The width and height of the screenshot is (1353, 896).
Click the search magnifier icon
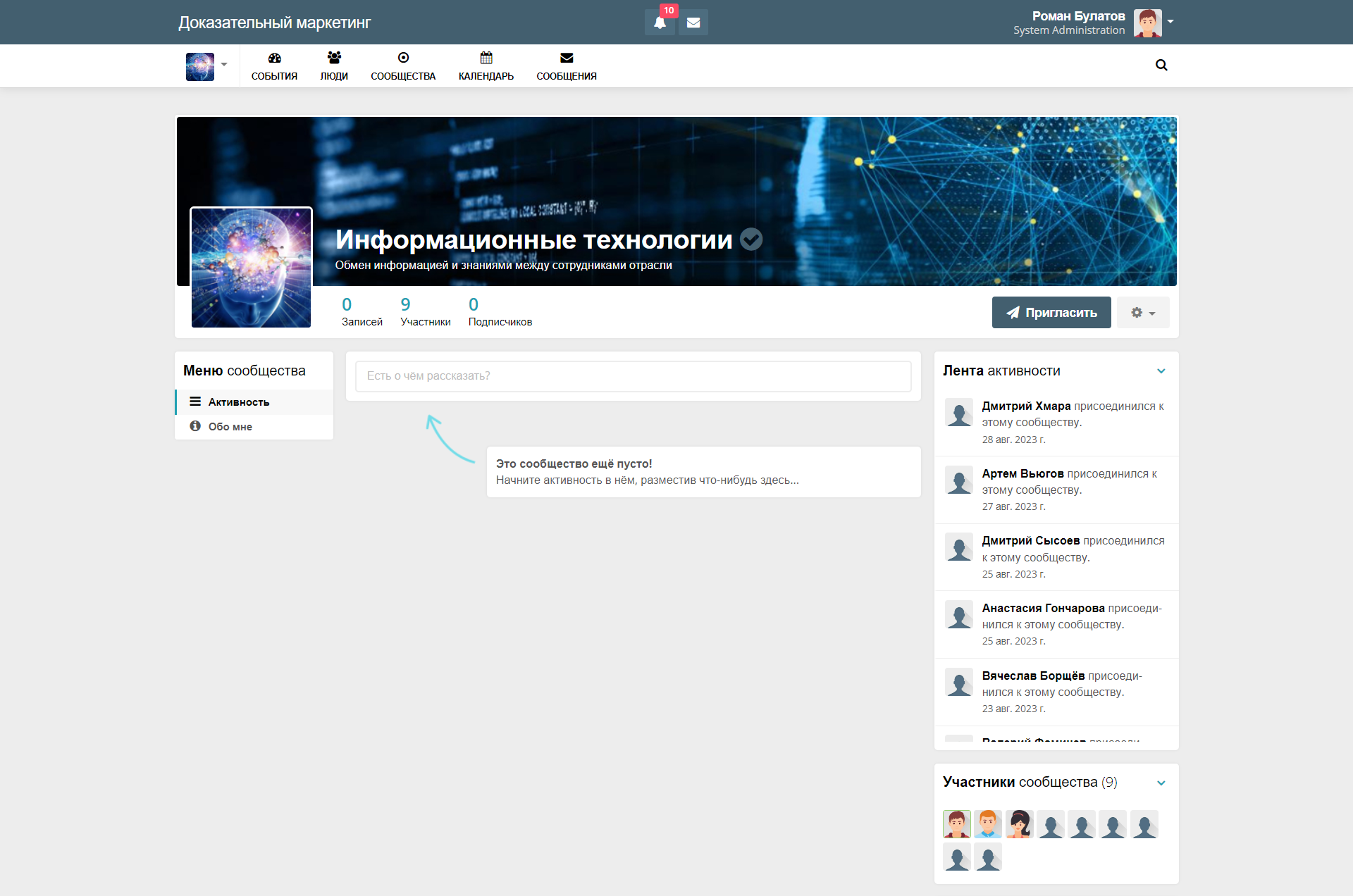1161,66
